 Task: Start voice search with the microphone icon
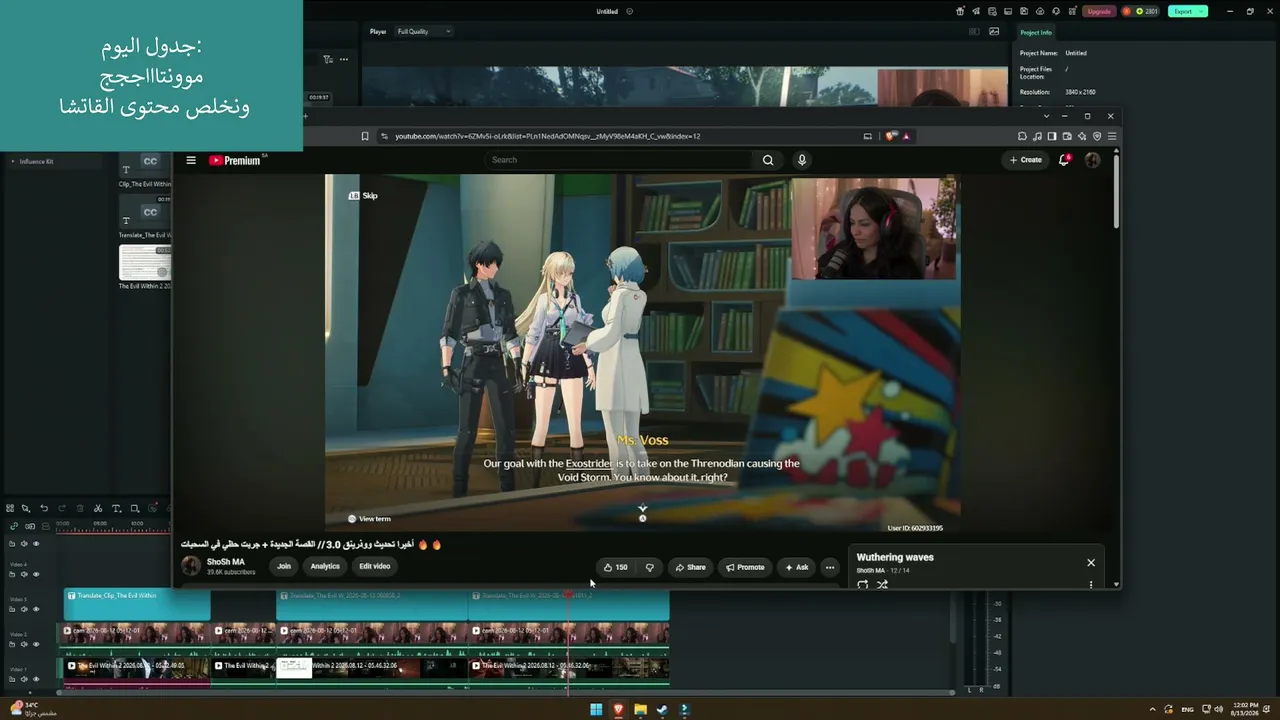(x=801, y=160)
